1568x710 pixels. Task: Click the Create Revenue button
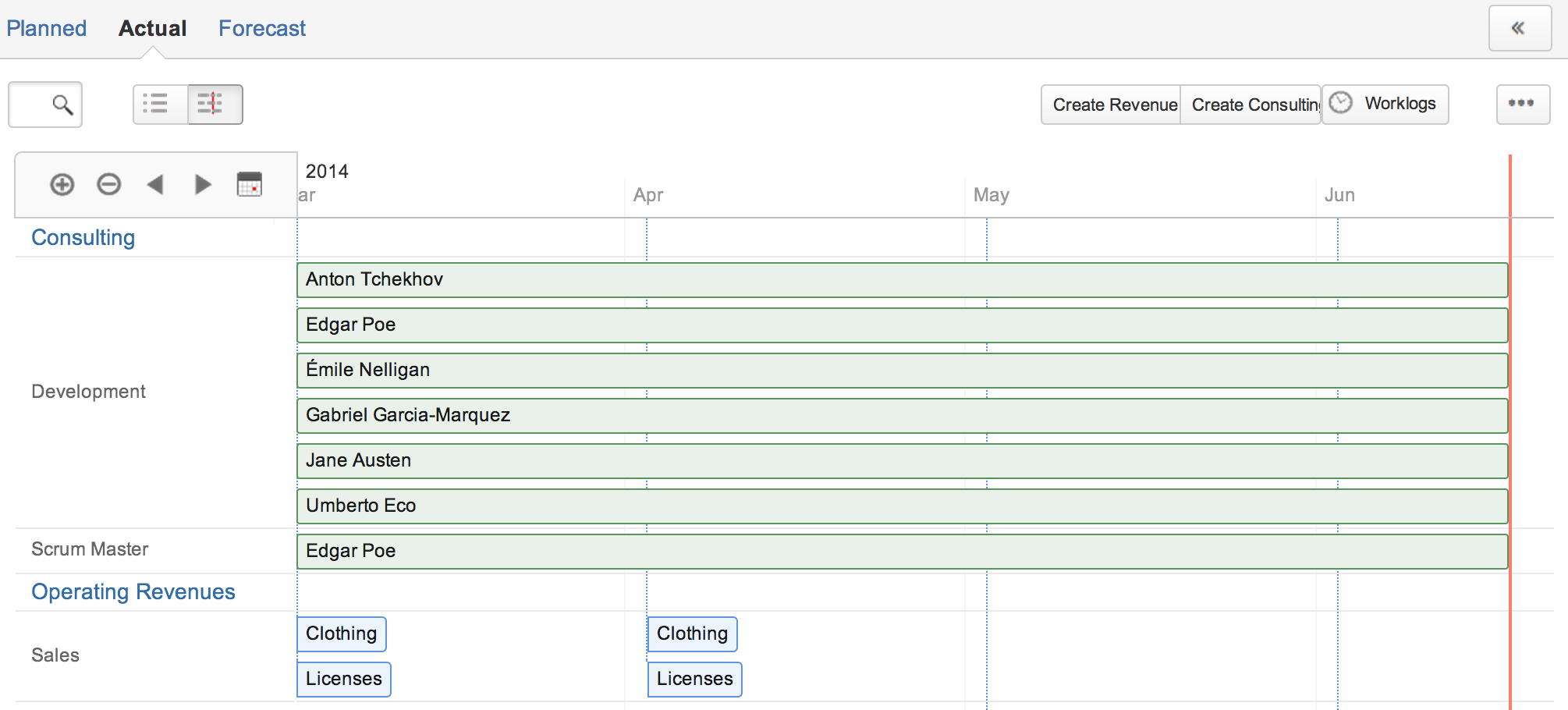click(1111, 104)
